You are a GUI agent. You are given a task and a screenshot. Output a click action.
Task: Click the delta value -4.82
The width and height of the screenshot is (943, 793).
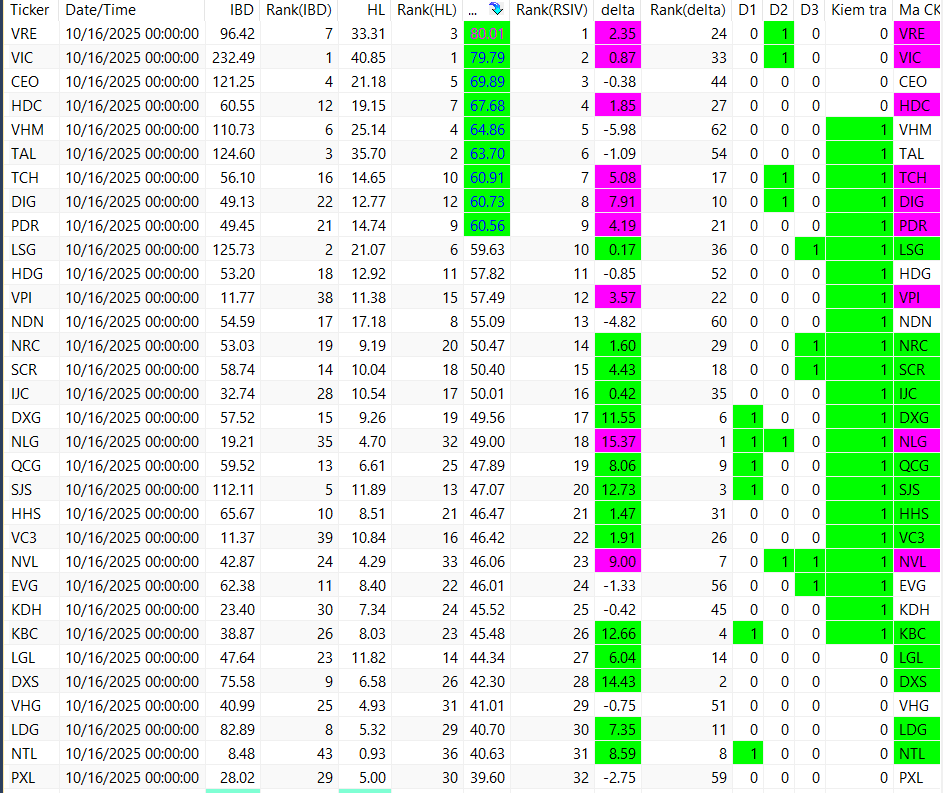coord(619,322)
